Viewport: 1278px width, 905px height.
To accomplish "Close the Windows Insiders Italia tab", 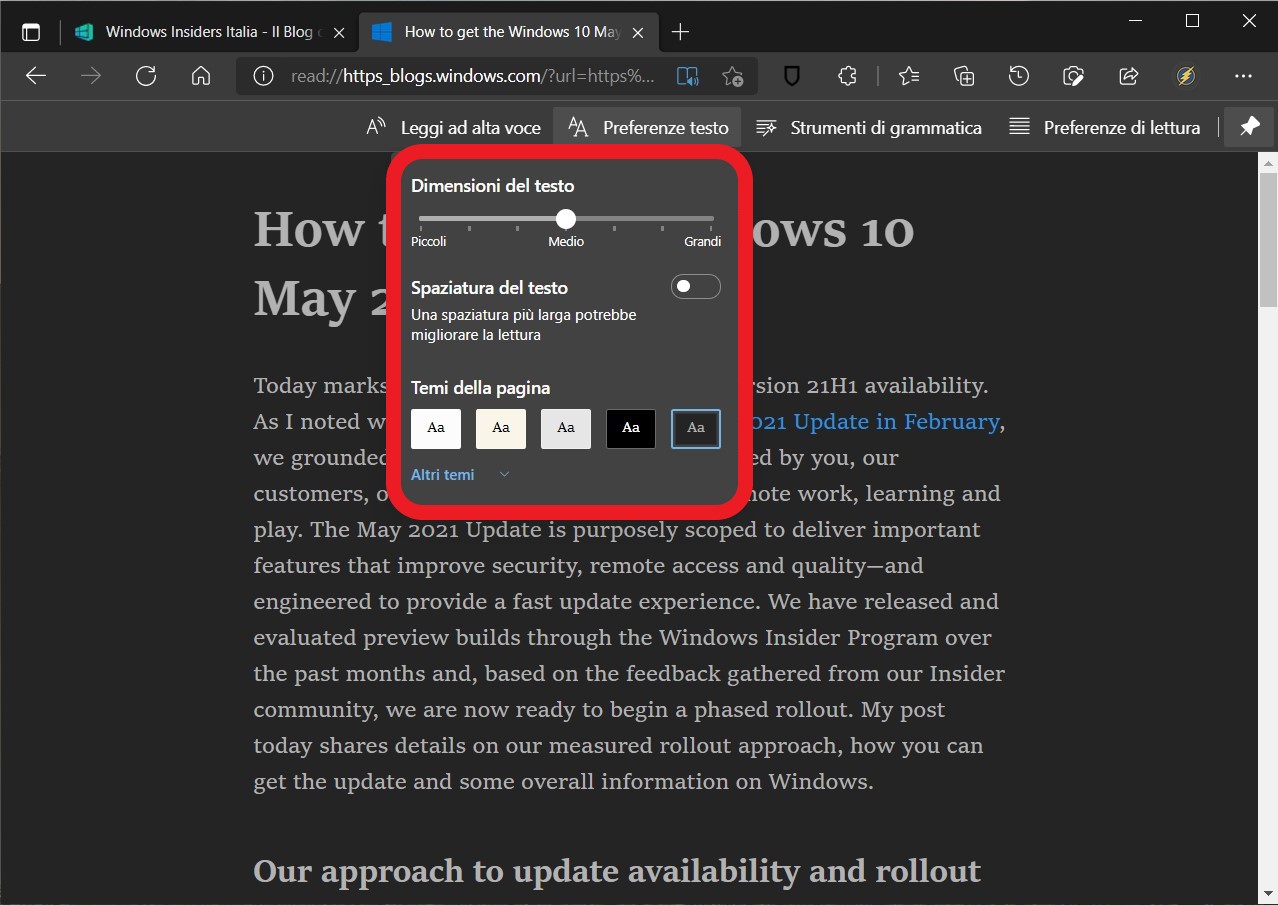I will click(x=339, y=32).
